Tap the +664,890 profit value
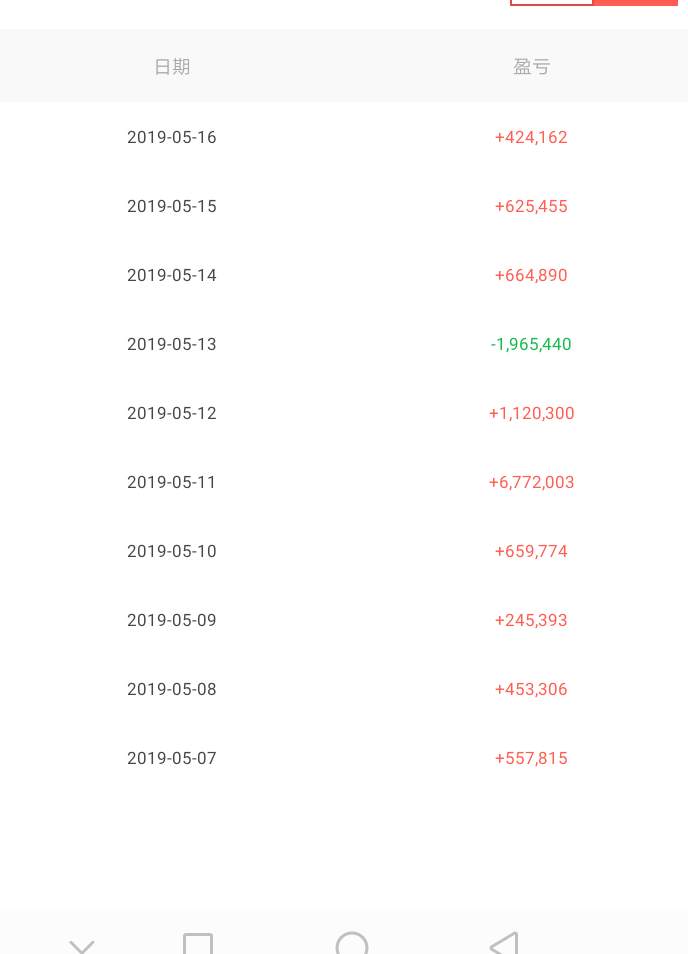Screen dimensions: 688x954 coord(531,275)
